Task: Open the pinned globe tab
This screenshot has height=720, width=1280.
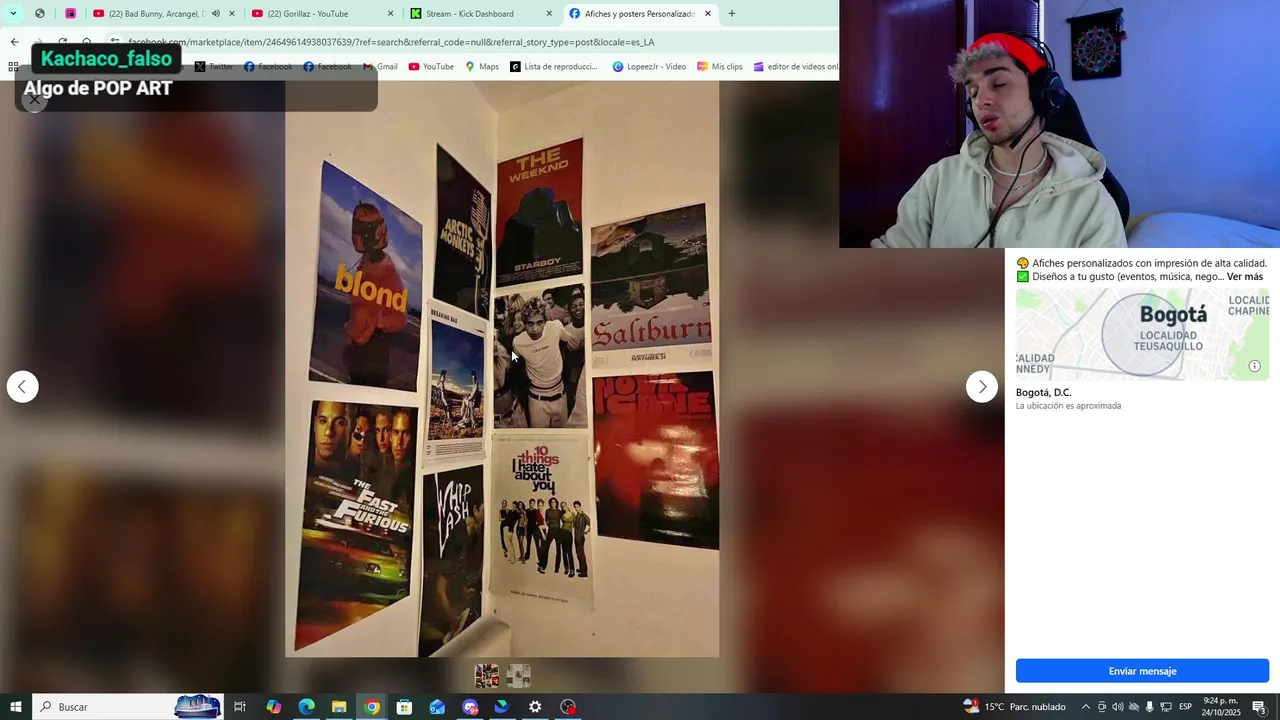Action: click(40, 14)
